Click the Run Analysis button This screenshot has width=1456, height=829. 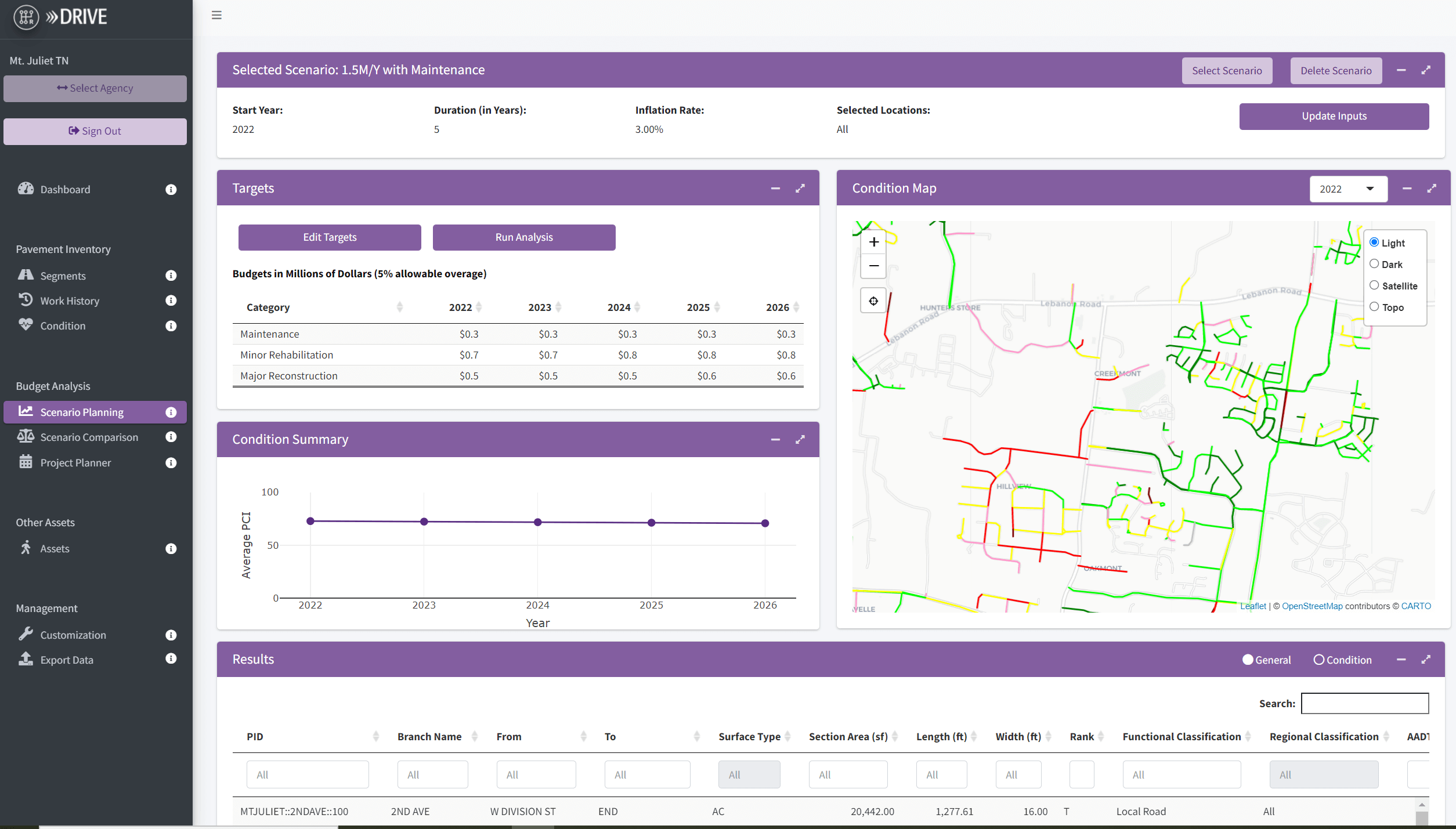pos(523,237)
